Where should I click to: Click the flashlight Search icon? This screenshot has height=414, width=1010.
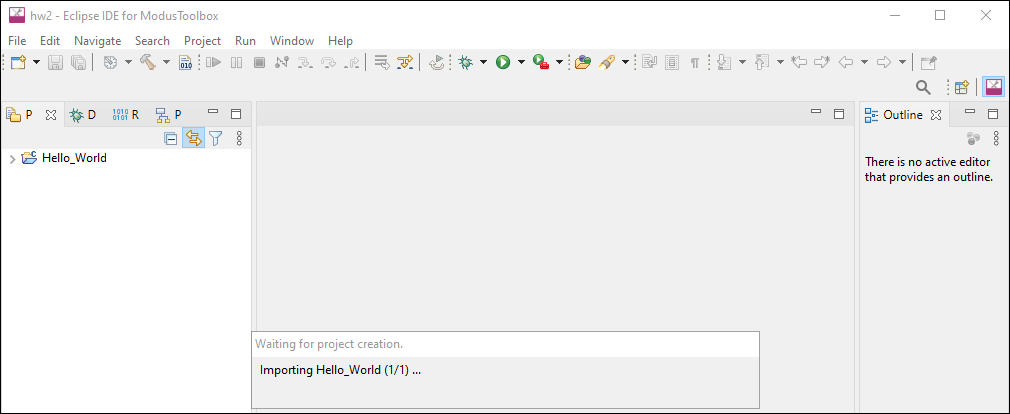(607, 62)
